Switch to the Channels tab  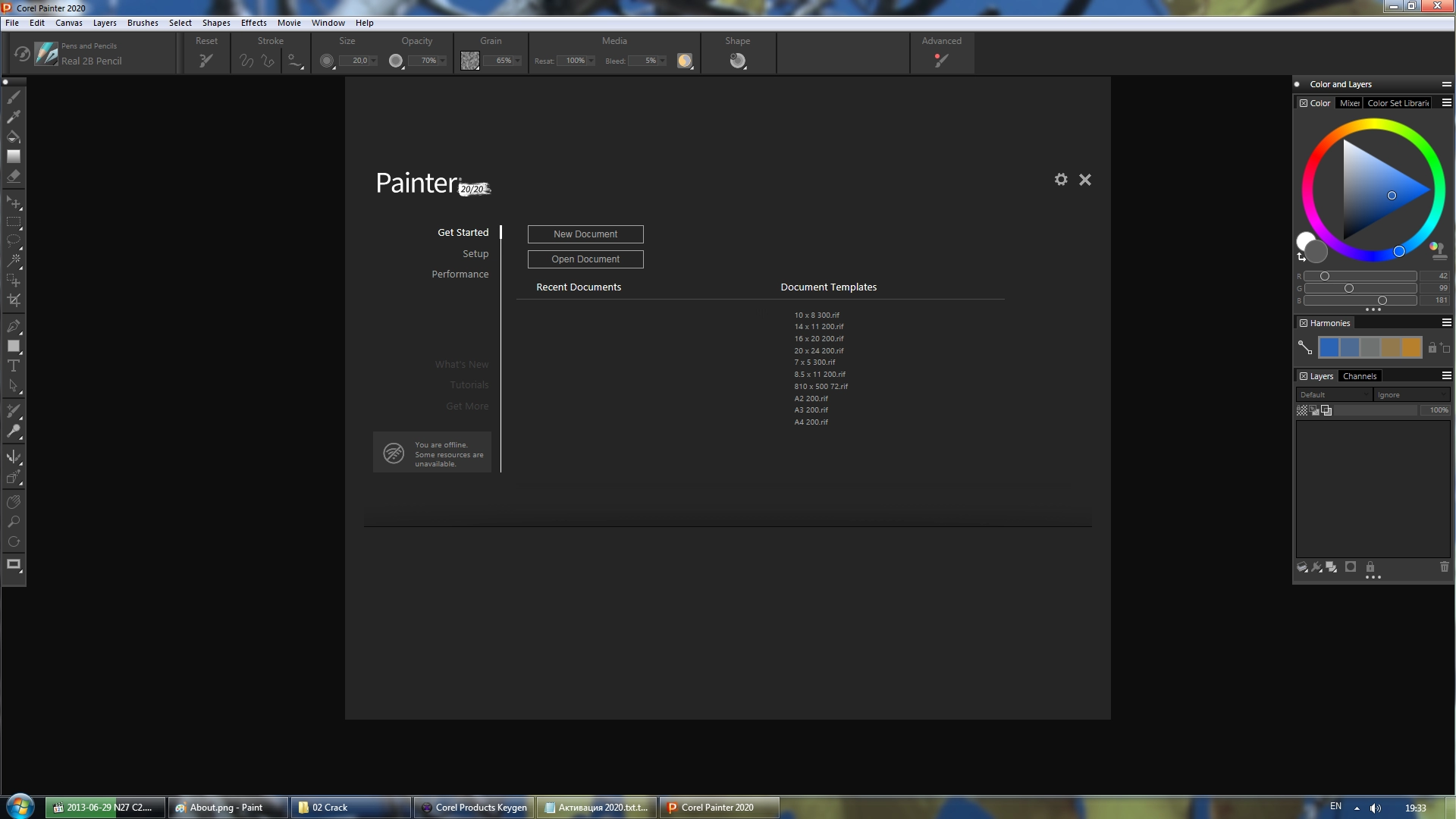click(x=1359, y=376)
